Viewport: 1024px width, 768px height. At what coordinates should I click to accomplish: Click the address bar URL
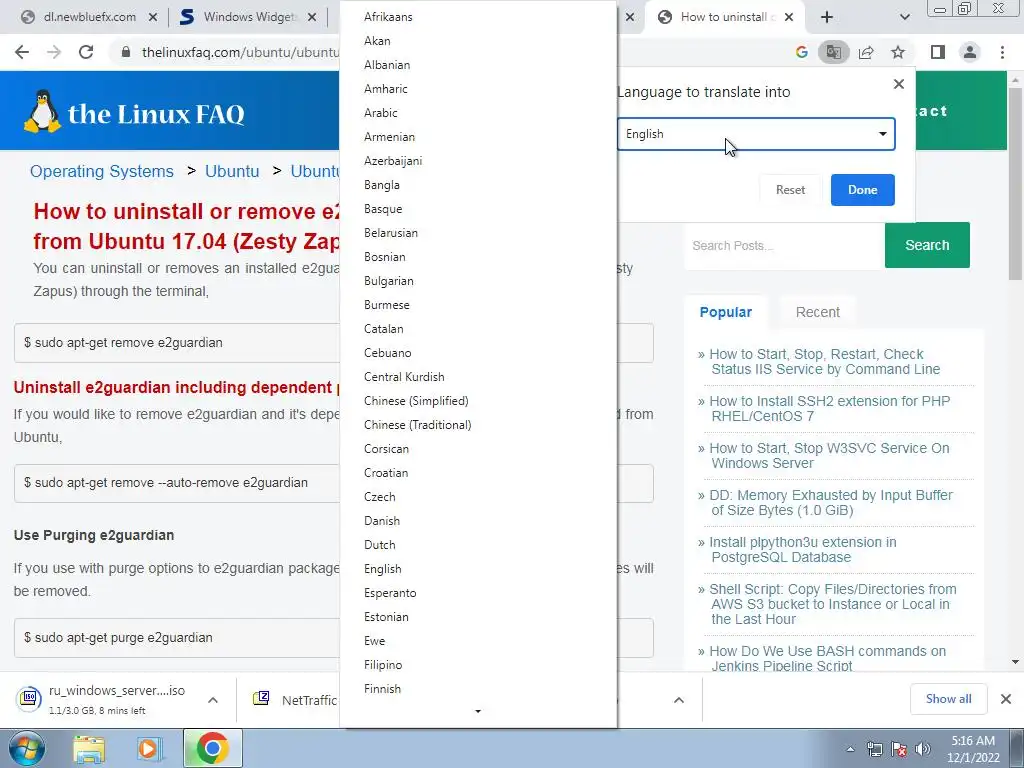coord(240,52)
